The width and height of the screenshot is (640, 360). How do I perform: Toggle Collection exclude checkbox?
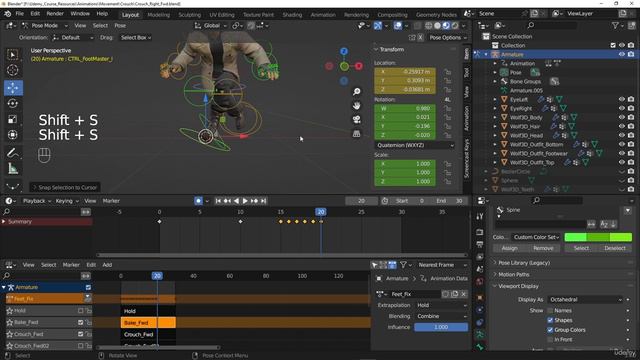tap(613, 45)
